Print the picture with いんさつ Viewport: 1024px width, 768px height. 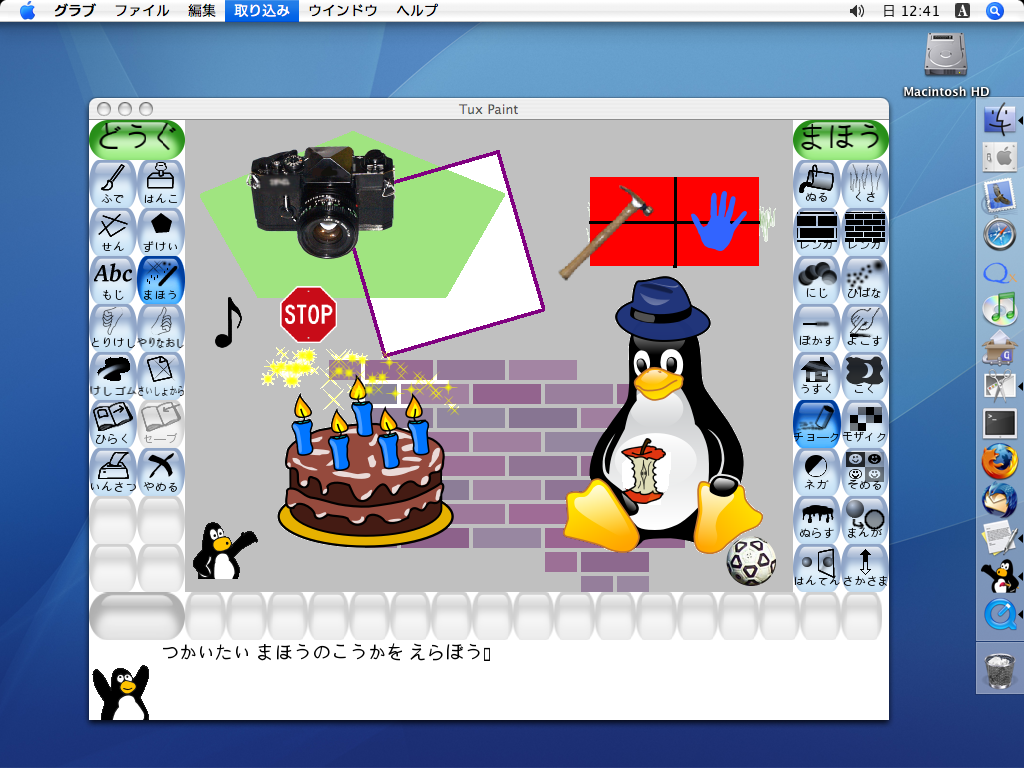click(x=113, y=472)
